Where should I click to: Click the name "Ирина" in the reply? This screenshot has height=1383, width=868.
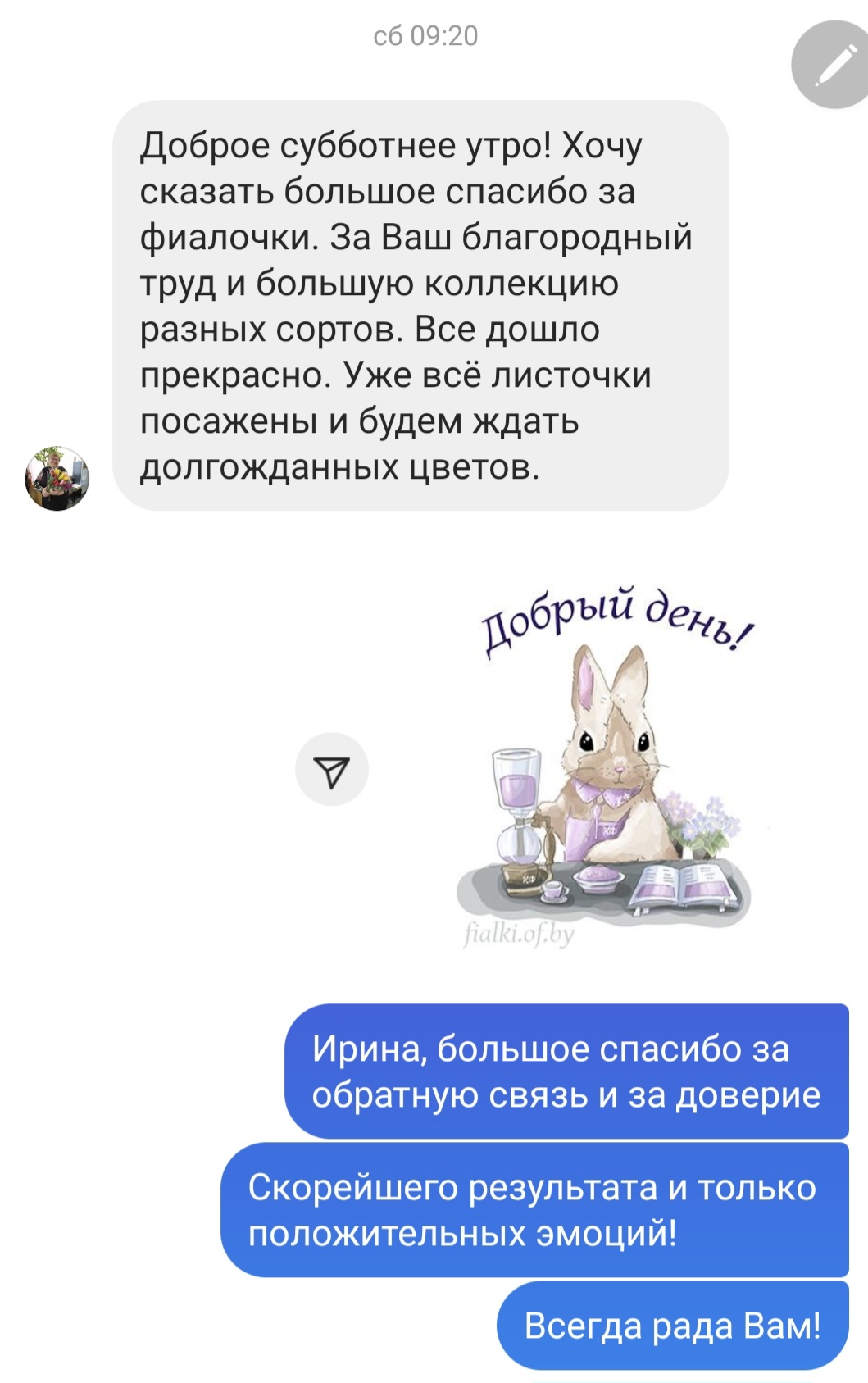(x=369, y=1049)
